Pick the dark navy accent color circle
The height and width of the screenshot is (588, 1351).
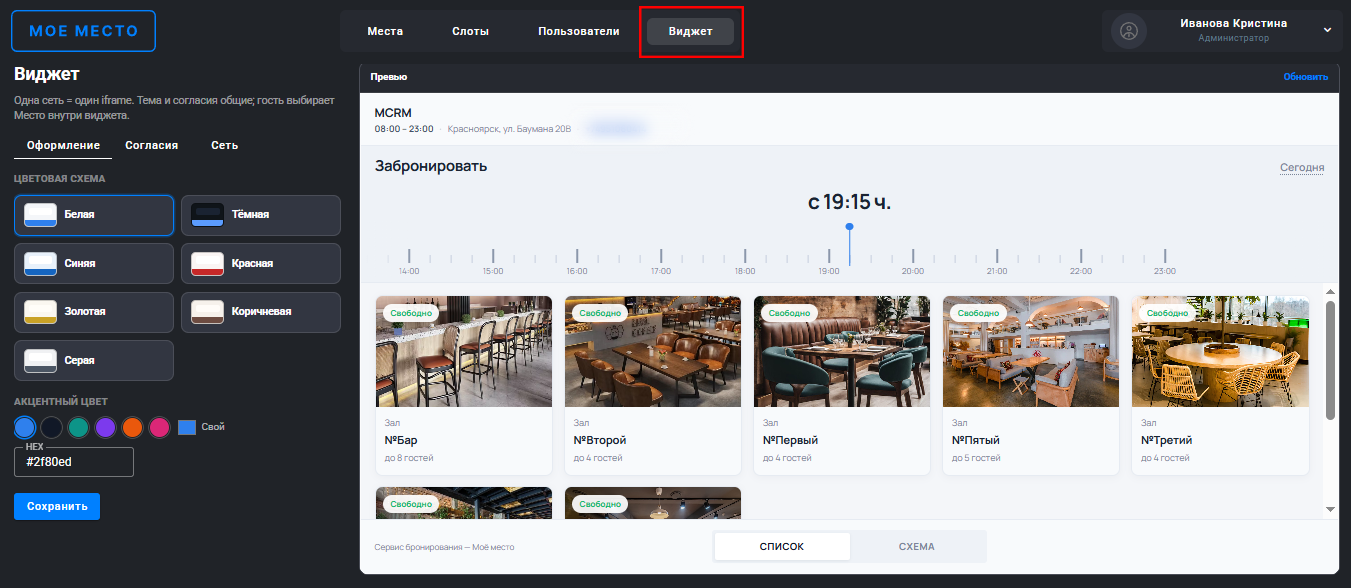(x=52, y=428)
